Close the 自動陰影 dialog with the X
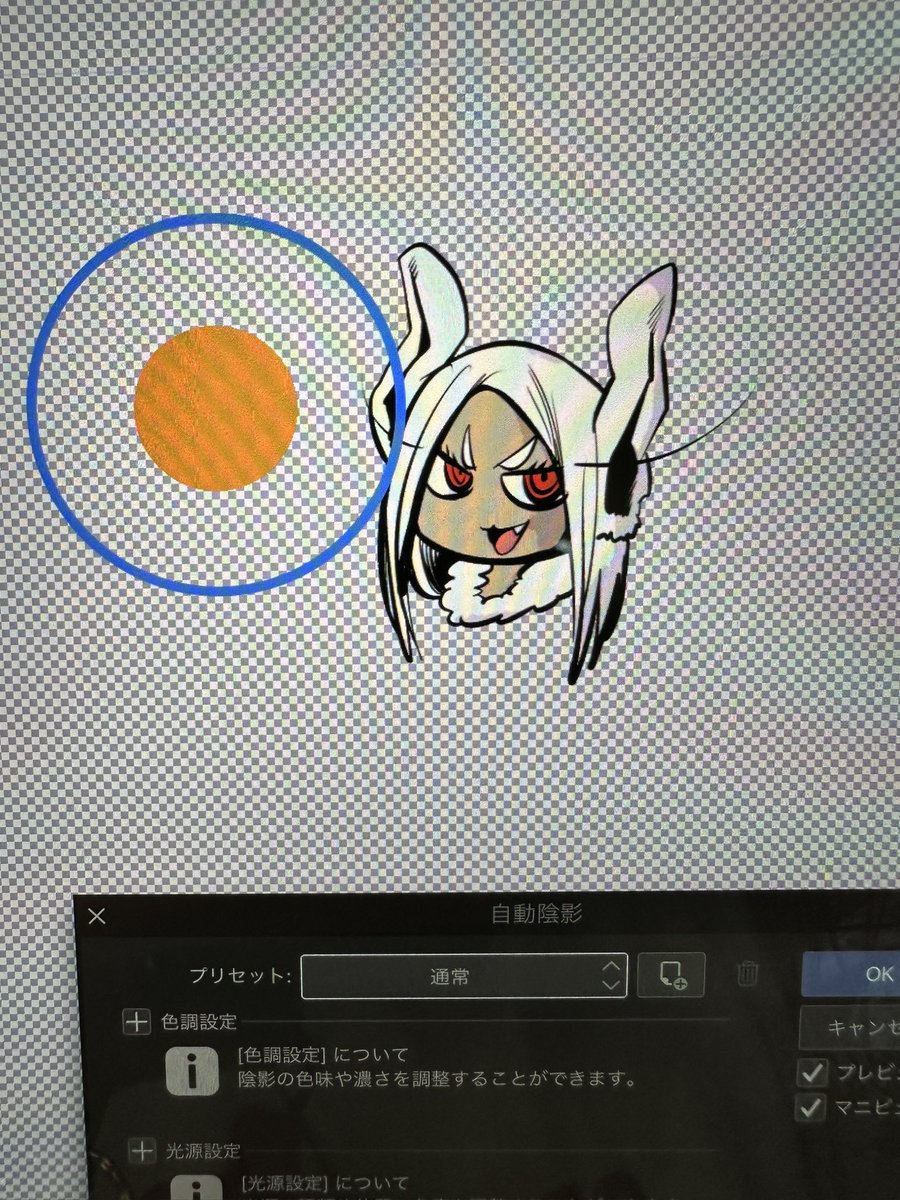Screen dimensions: 900x1200 tap(97, 916)
